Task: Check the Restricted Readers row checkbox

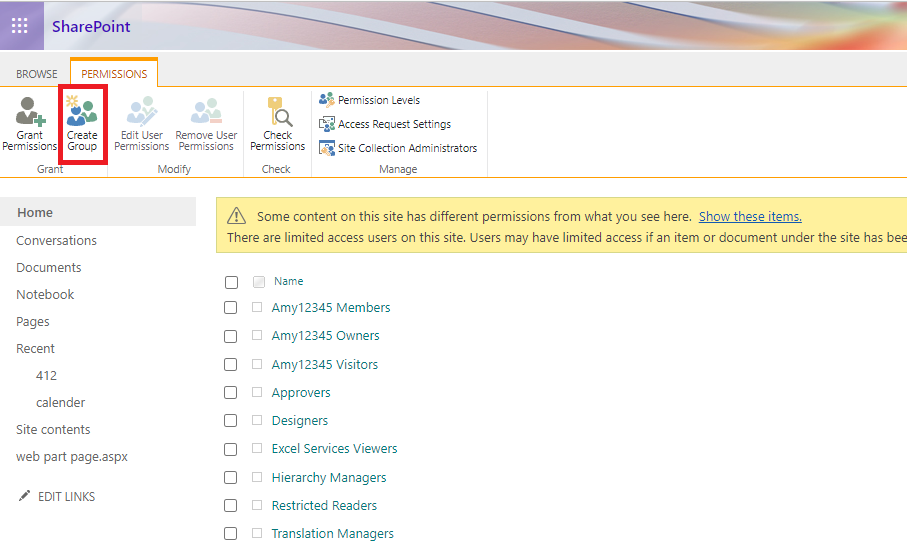Action: [230, 505]
